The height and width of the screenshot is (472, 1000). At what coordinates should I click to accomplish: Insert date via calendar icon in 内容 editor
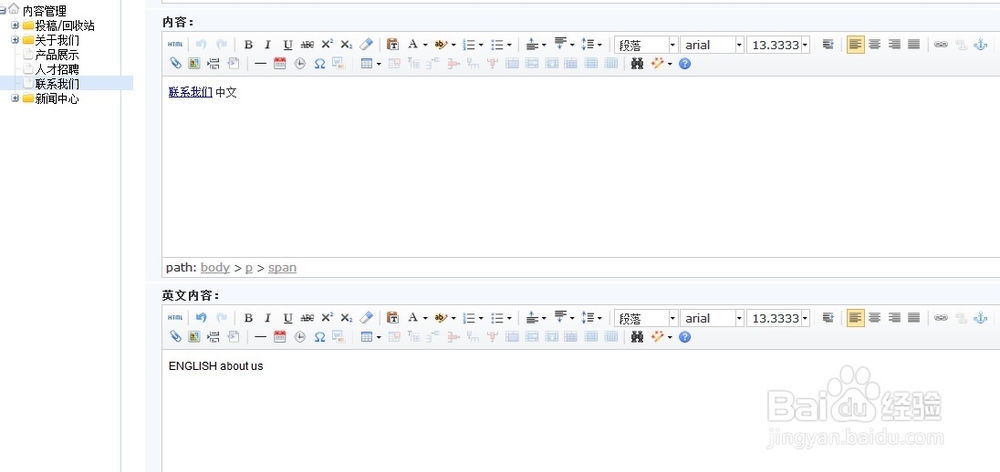coord(279,64)
